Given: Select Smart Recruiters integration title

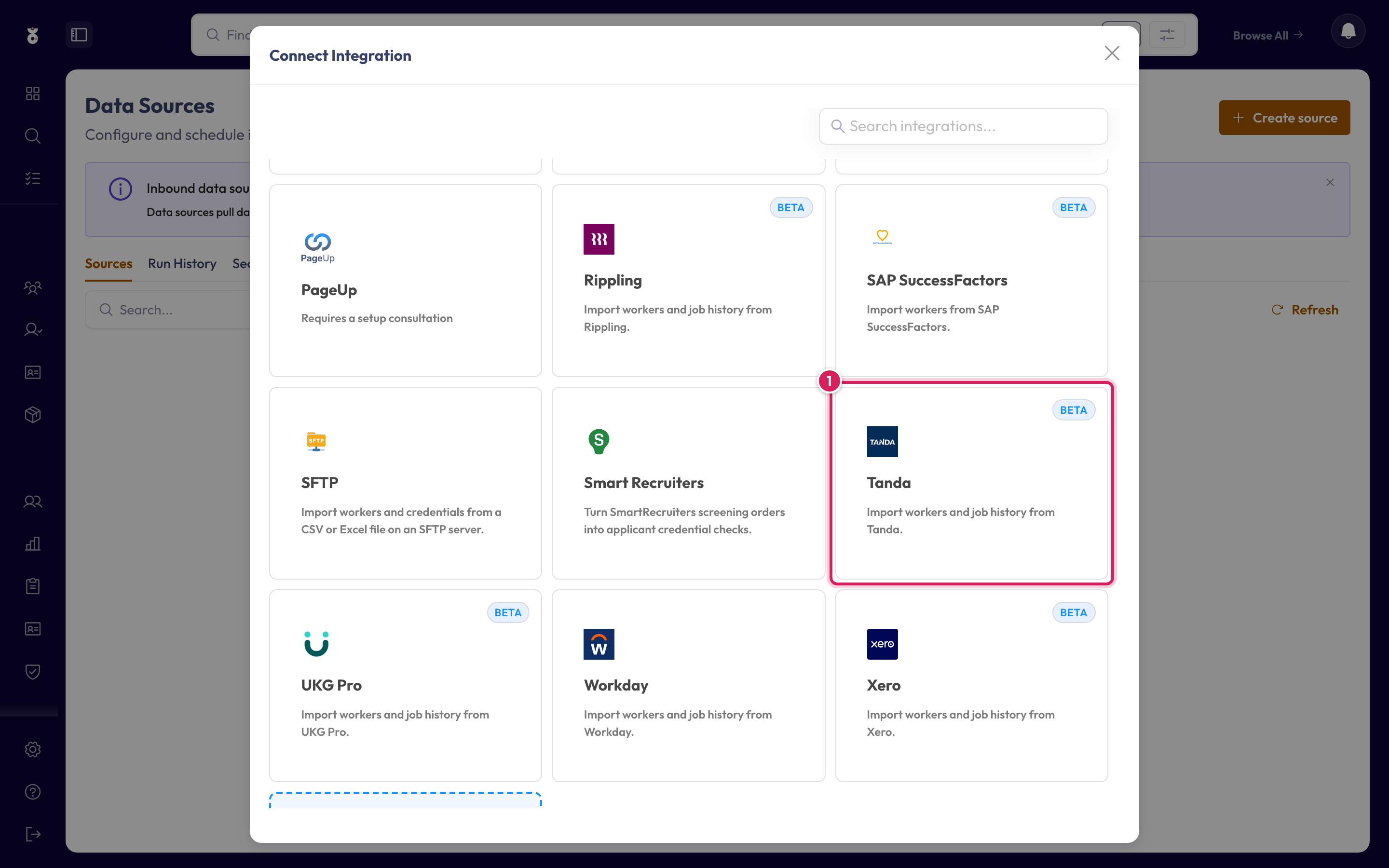Looking at the screenshot, I should coord(643,483).
